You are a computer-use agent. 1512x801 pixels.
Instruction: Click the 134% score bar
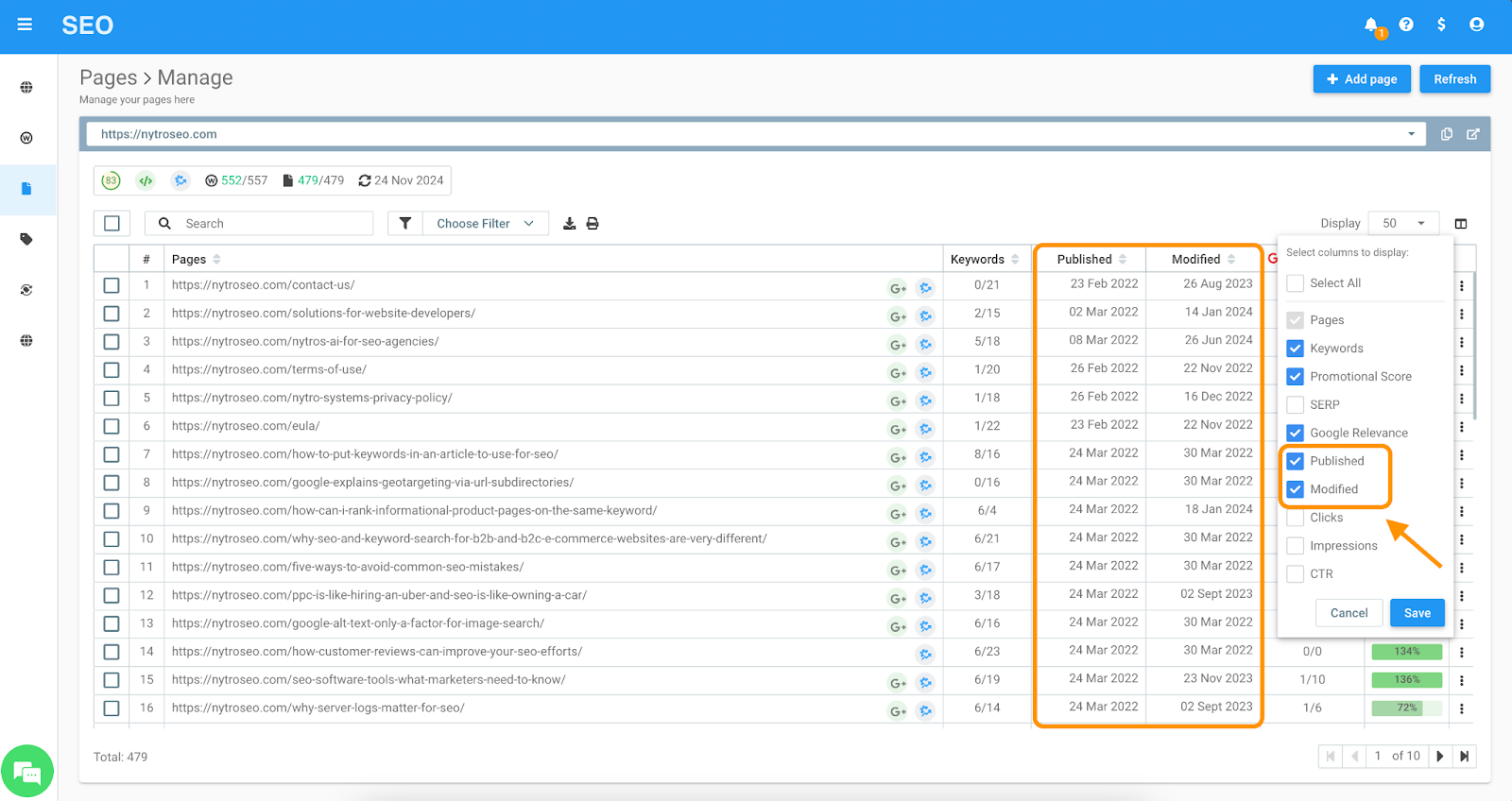click(x=1407, y=652)
